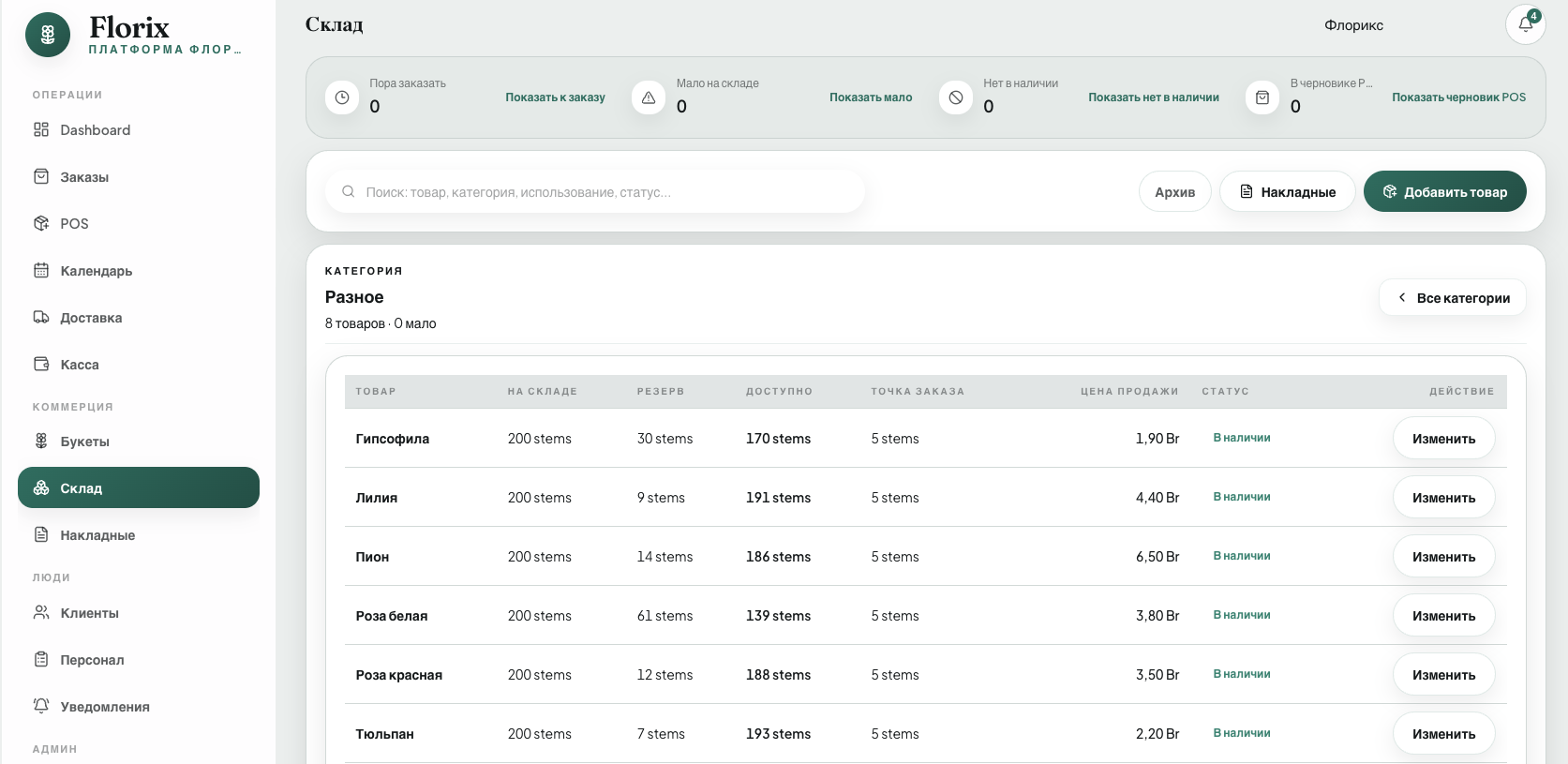
Task: Click Изменить for Роза белая
Action: (x=1443, y=615)
